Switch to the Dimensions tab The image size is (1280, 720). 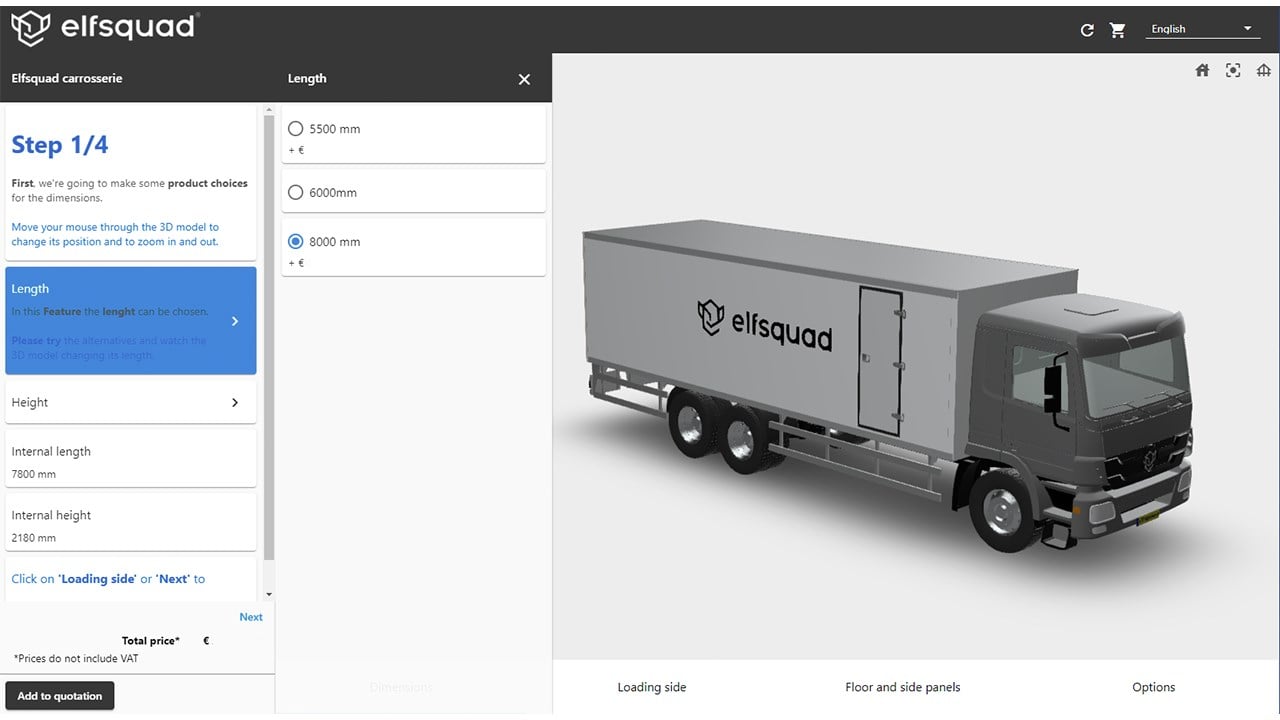coord(401,687)
